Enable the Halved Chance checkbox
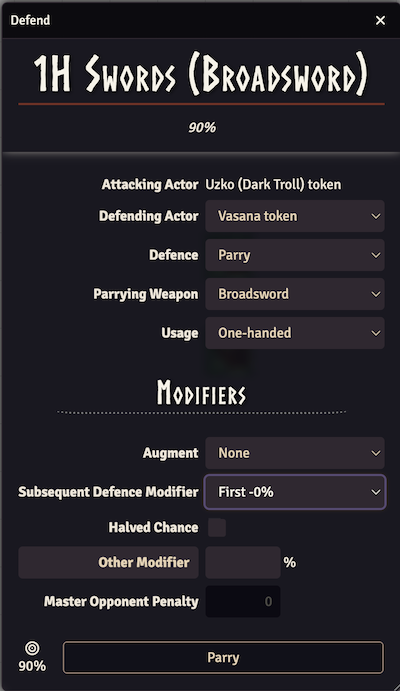This screenshot has height=691, width=400. click(x=217, y=528)
